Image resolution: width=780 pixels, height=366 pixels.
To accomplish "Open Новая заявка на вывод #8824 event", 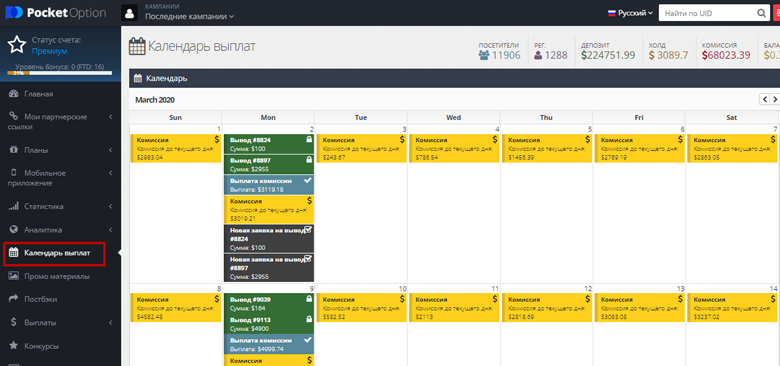I will tap(269, 239).
